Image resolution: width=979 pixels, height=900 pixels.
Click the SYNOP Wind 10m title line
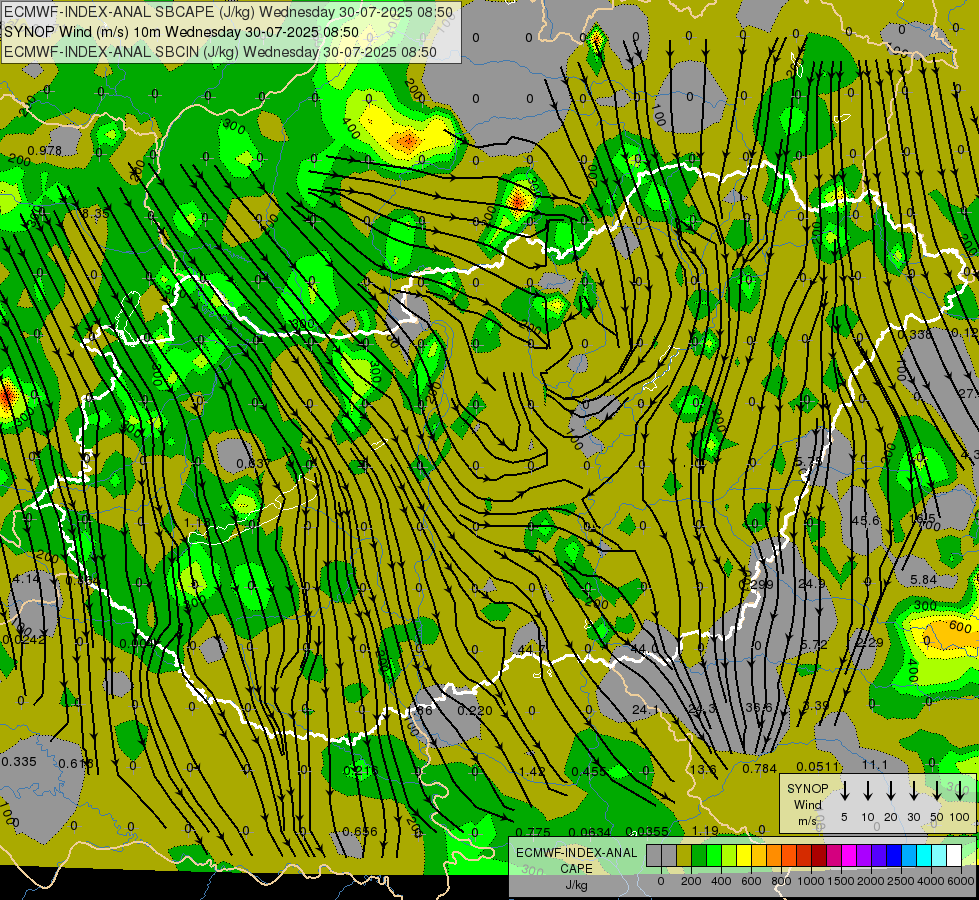pyautogui.click(x=181, y=32)
